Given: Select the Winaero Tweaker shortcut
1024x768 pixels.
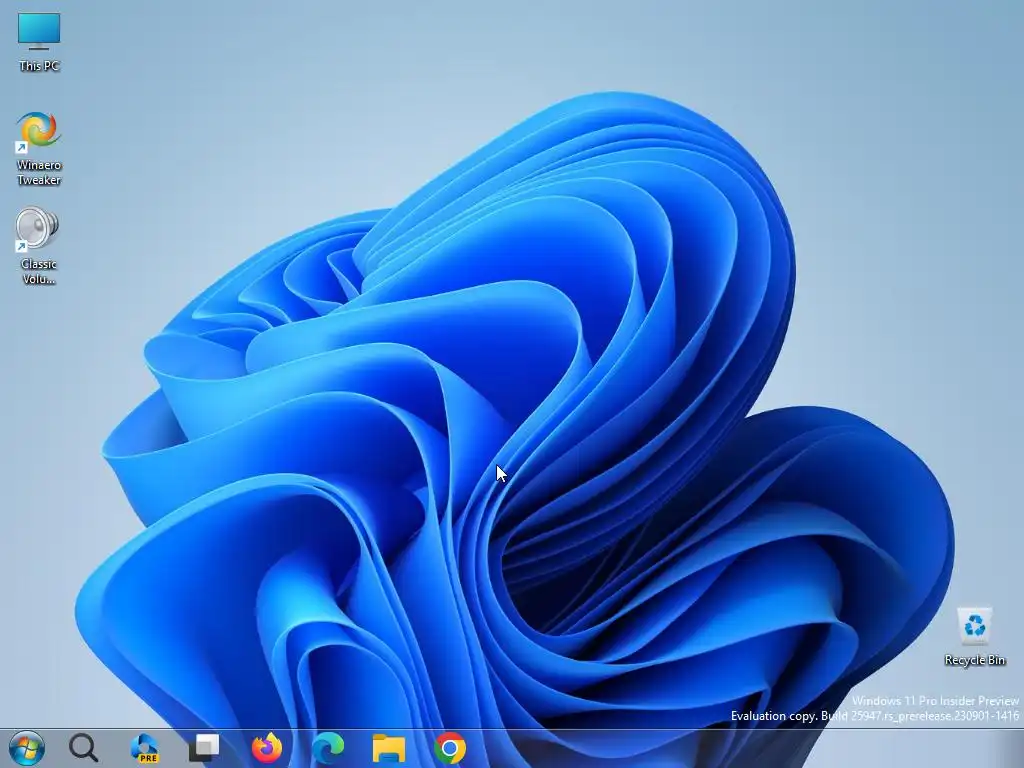Looking at the screenshot, I should [x=39, y=149].
